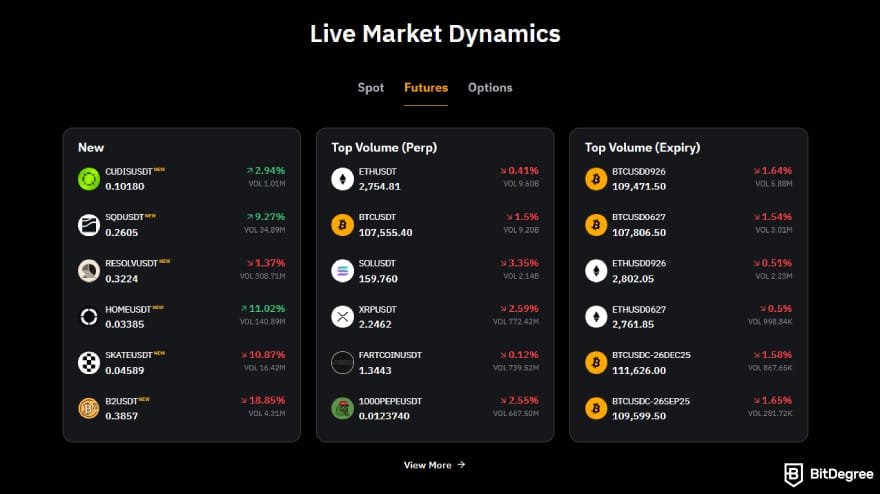Open the CUDISUSDT pair name
Viewport: 880px width, 494px height.
[129, 171]
